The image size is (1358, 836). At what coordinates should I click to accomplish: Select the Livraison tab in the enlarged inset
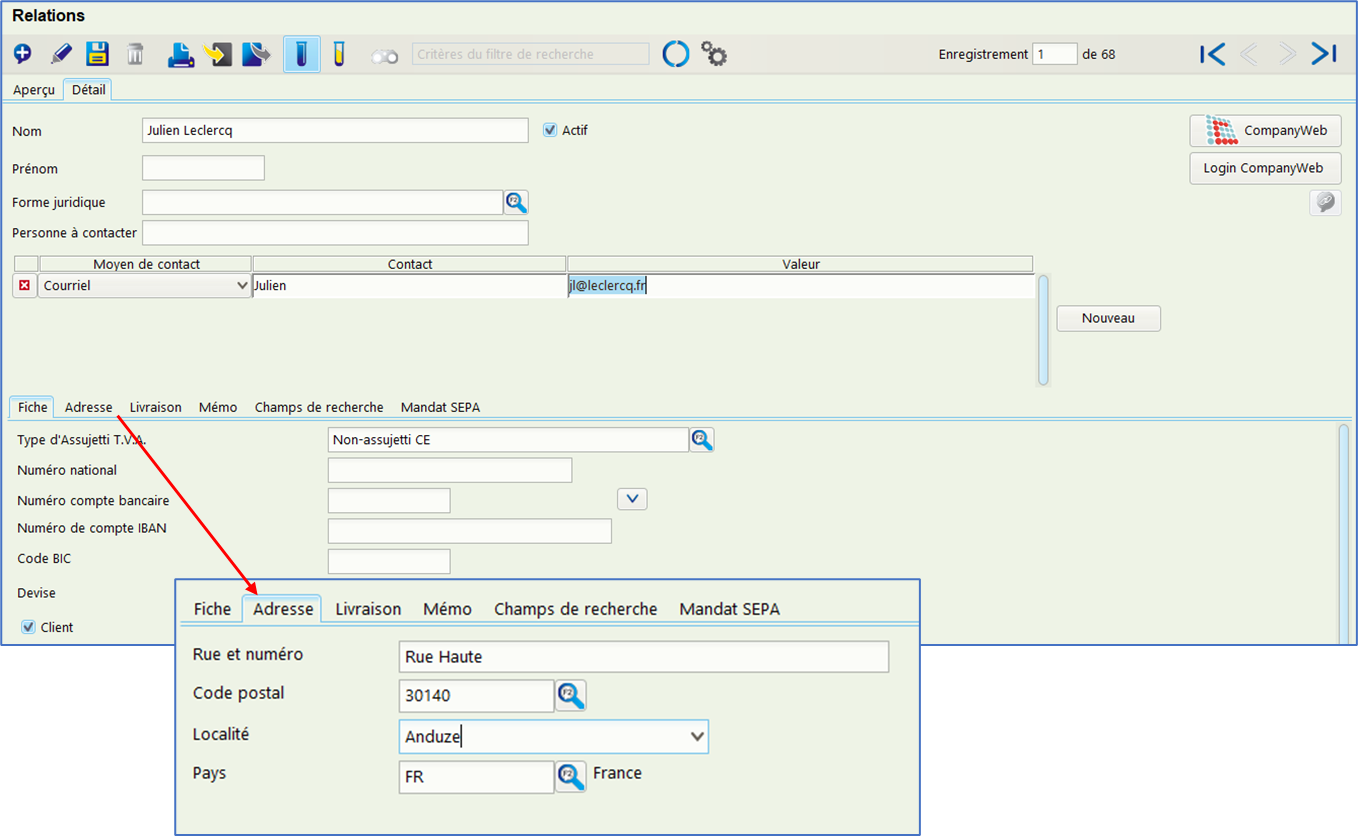pos(368,609)
